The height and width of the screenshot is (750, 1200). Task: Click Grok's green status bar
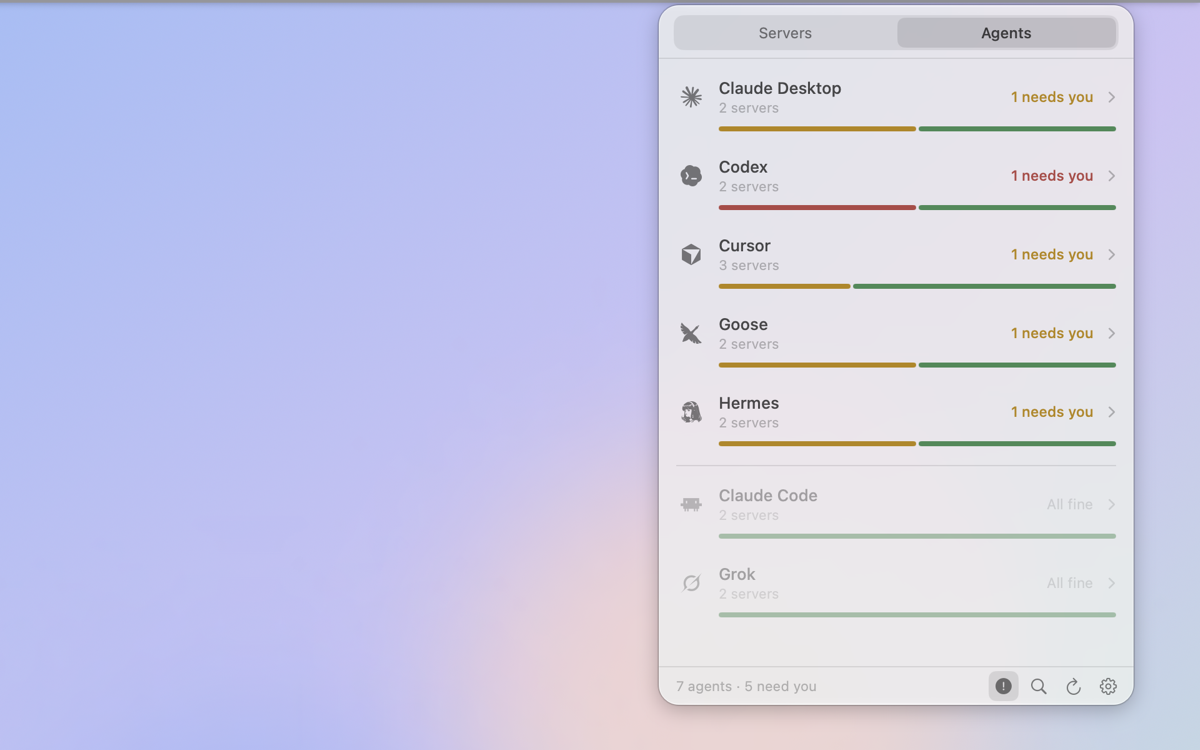click(917, 615)
